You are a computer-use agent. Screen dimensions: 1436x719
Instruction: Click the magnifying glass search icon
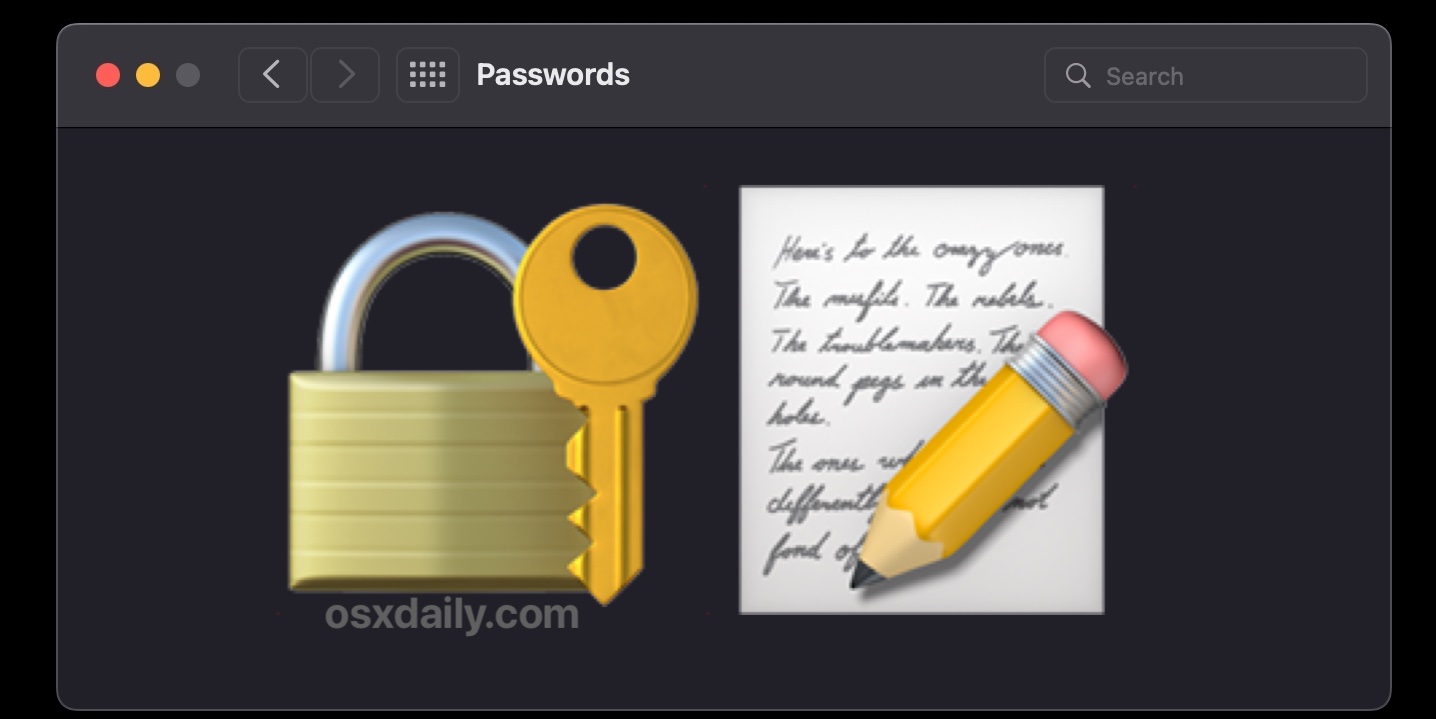[x=1077, y=76]
